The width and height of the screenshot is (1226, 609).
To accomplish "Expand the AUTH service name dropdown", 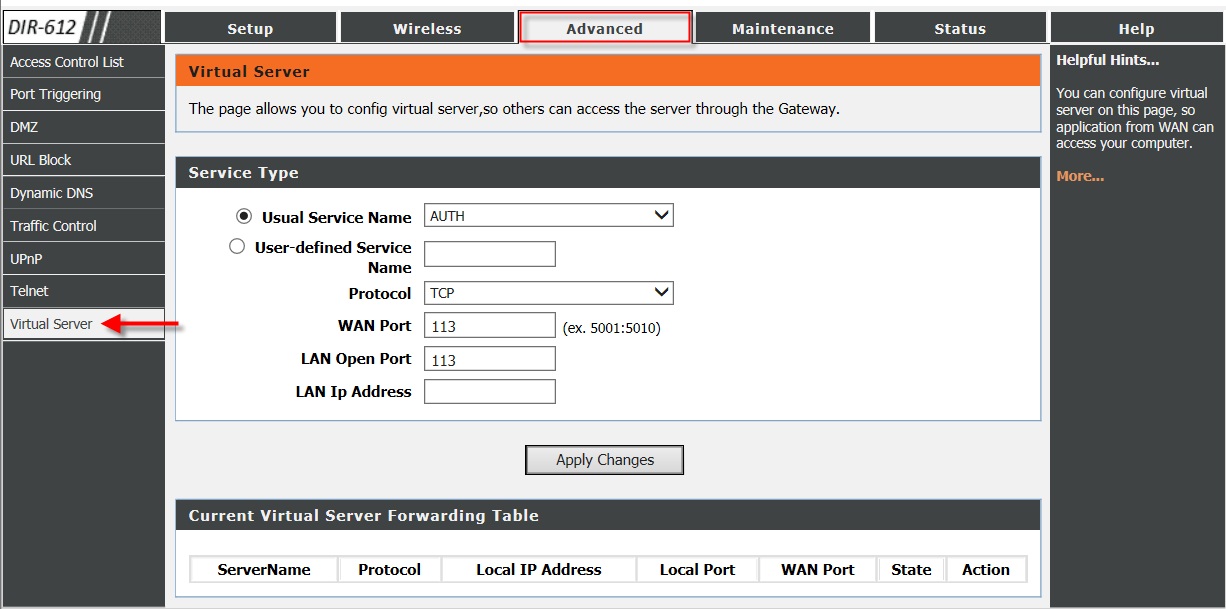I will tap(549, 215).
